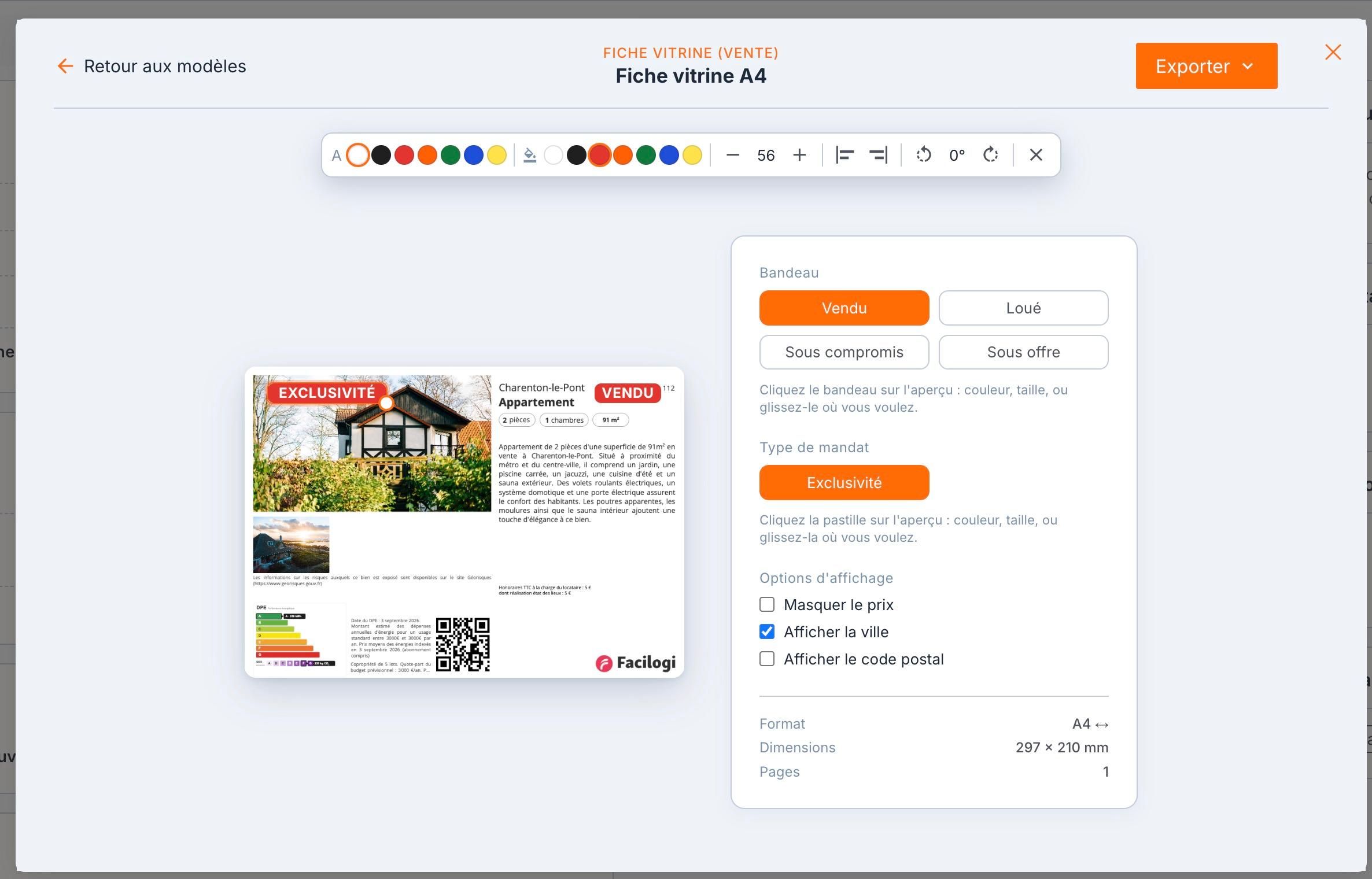This screenshot has height=879, width=1372.
Task: Select the Loué banner option
Action: [x=1023, y=308]
